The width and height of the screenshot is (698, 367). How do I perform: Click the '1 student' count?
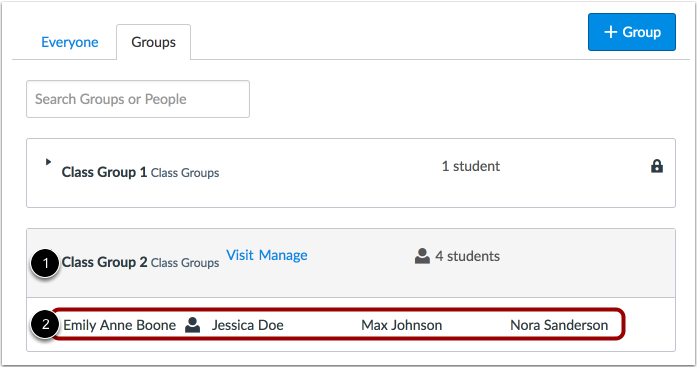(x=471, y=166)
